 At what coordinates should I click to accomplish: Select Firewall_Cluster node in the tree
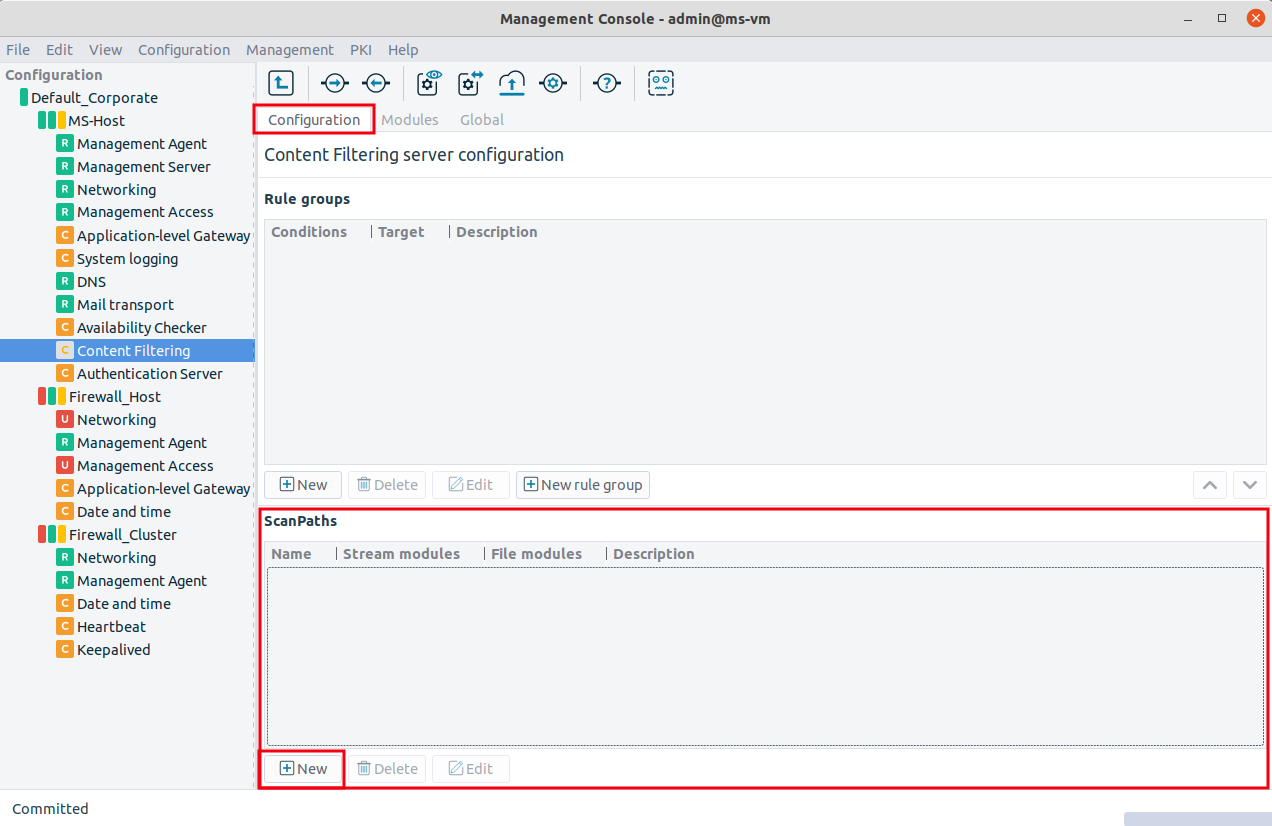coord(123,535)
